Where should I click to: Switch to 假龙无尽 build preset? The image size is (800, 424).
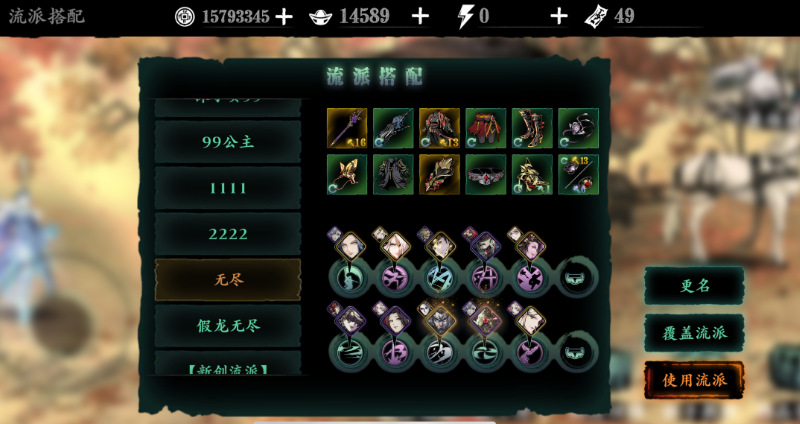[x=228, y=326]
